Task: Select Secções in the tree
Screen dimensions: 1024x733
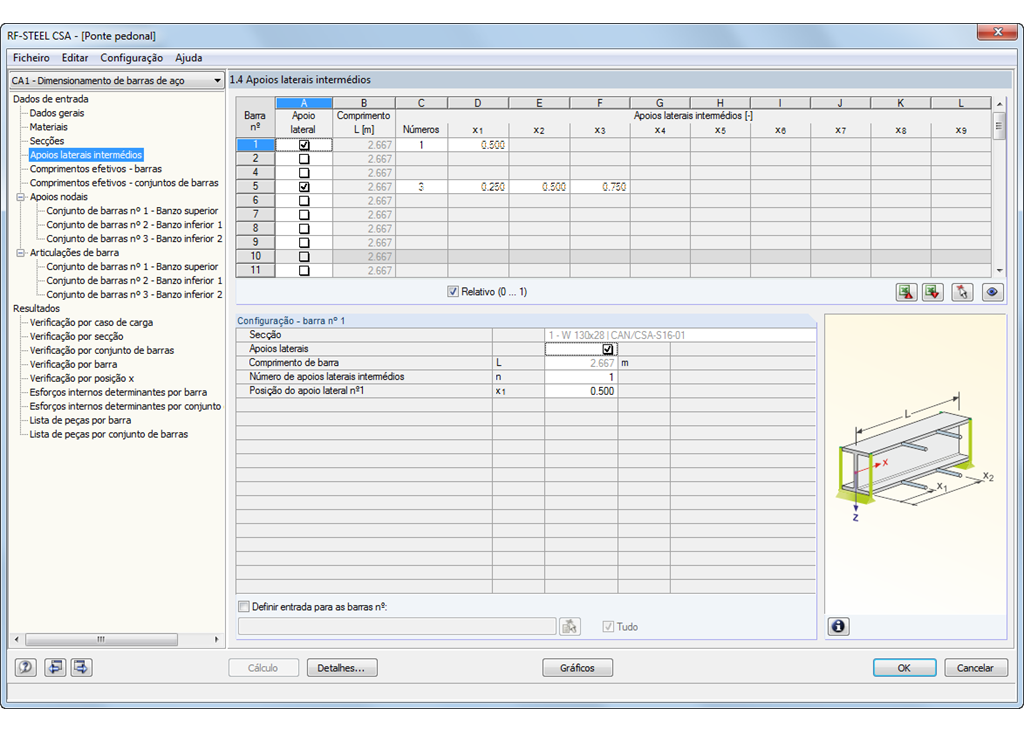Action: (x=47, y=141)
